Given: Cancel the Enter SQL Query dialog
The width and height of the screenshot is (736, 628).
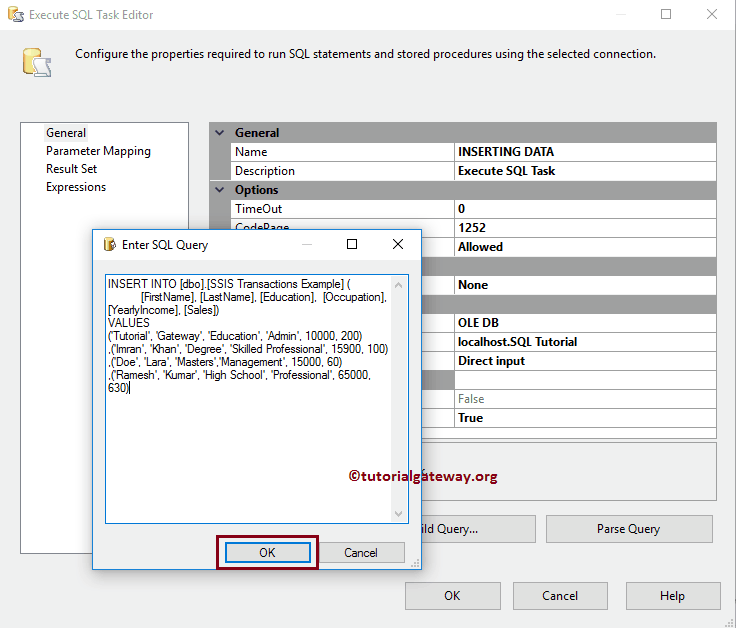Looking at the screenshot, I should tap(360, 552).
